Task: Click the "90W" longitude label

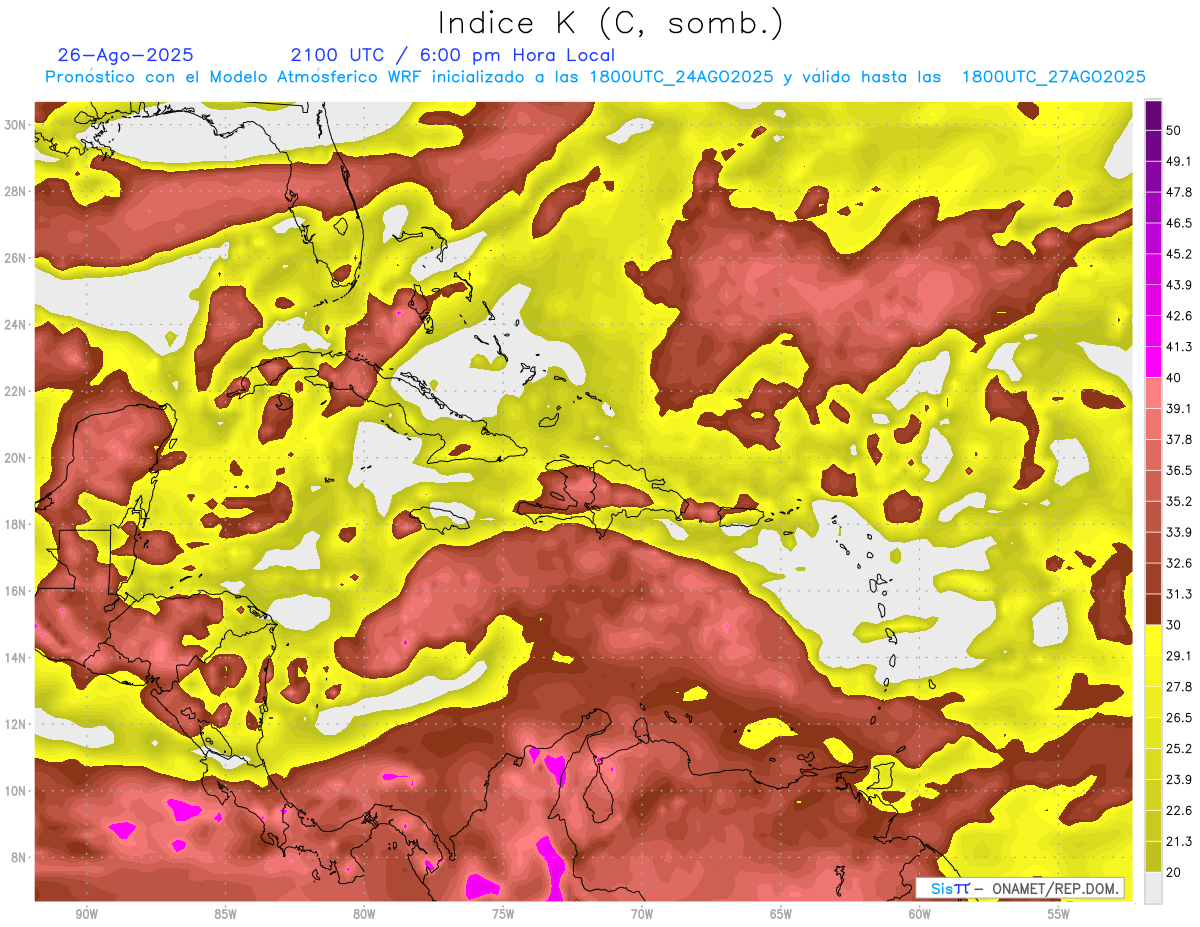Action: point(86,914)
